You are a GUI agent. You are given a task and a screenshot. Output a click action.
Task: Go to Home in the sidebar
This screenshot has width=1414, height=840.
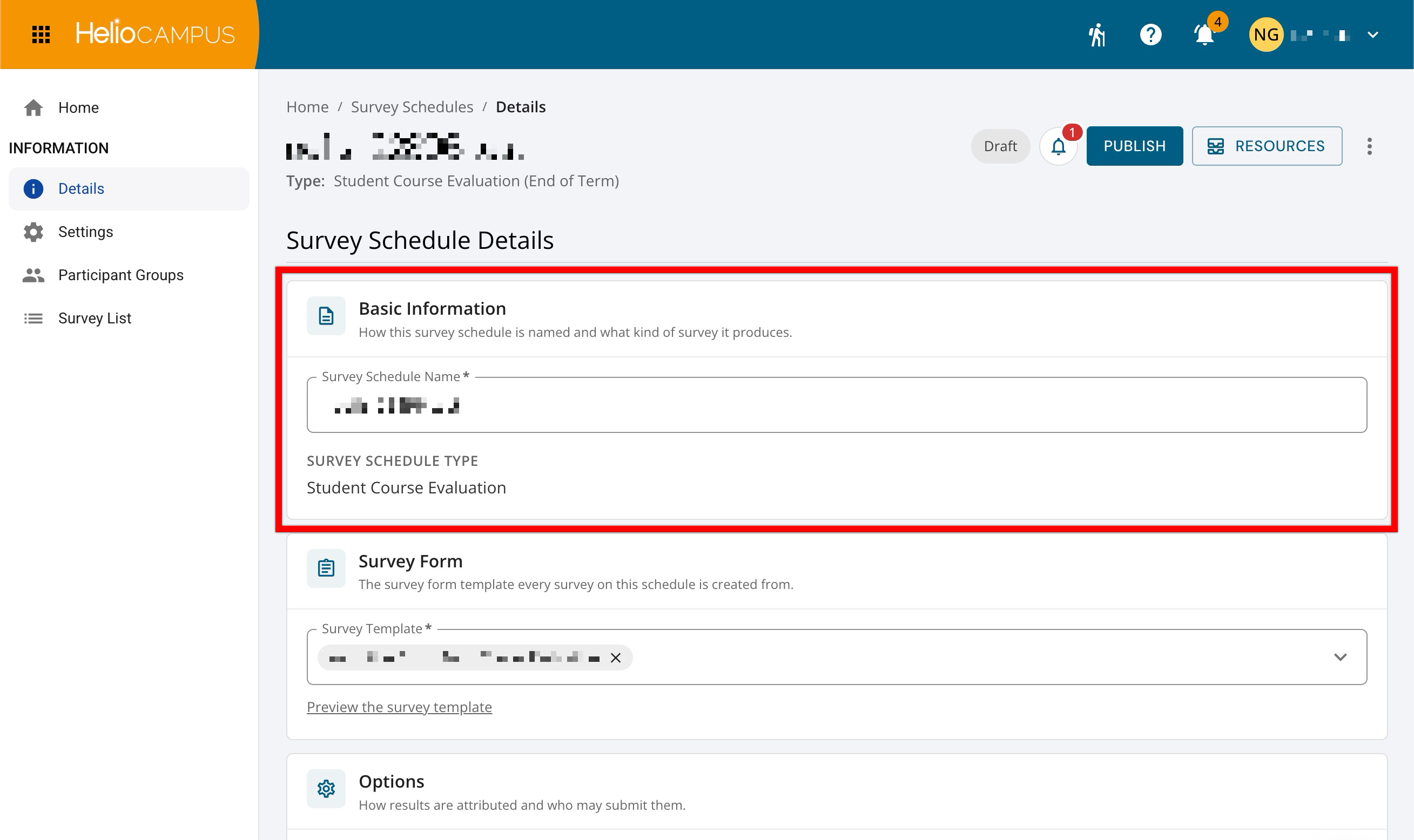pos(129,107)
